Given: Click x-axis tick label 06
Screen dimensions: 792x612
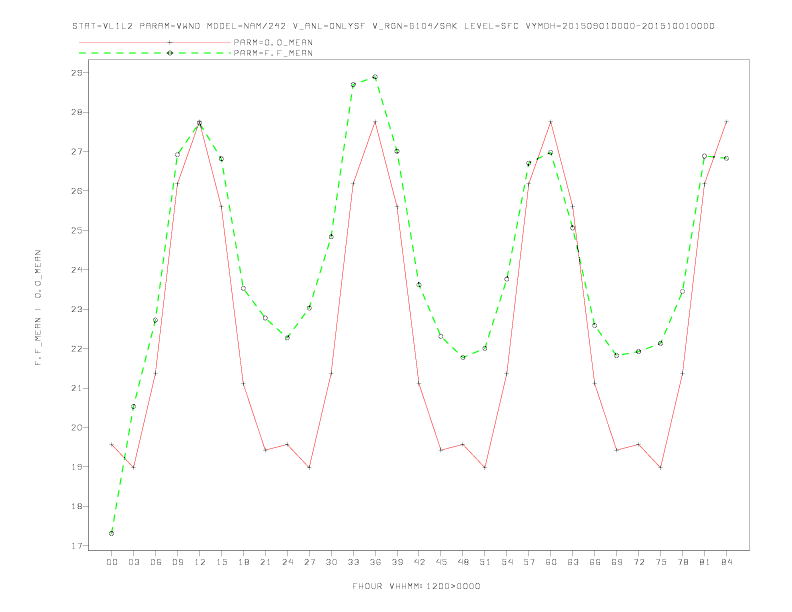Looking at the screenshot, I should [156, 562].
